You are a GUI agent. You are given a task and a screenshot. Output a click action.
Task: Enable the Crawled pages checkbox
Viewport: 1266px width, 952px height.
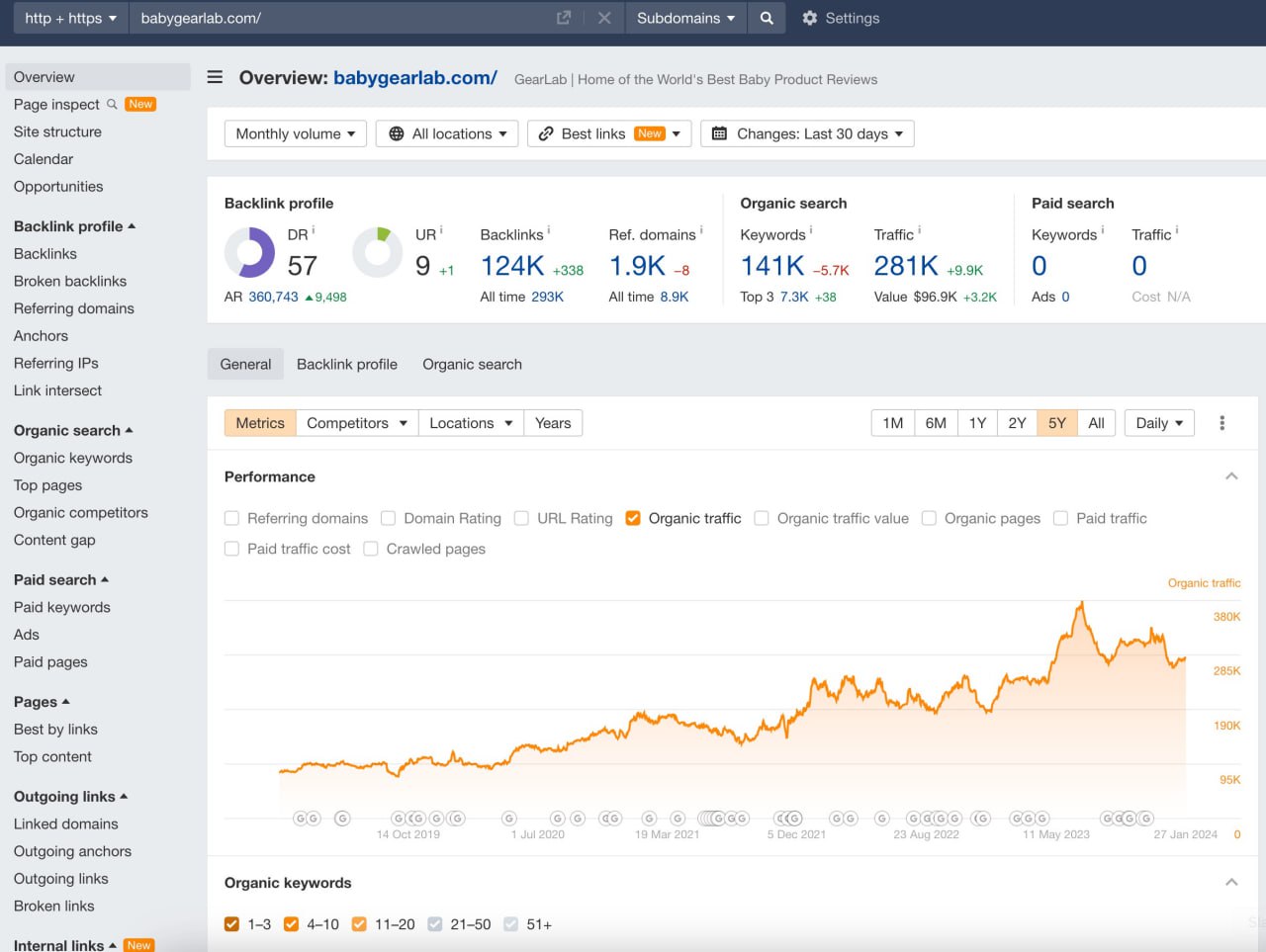click(x=371, y=549)
